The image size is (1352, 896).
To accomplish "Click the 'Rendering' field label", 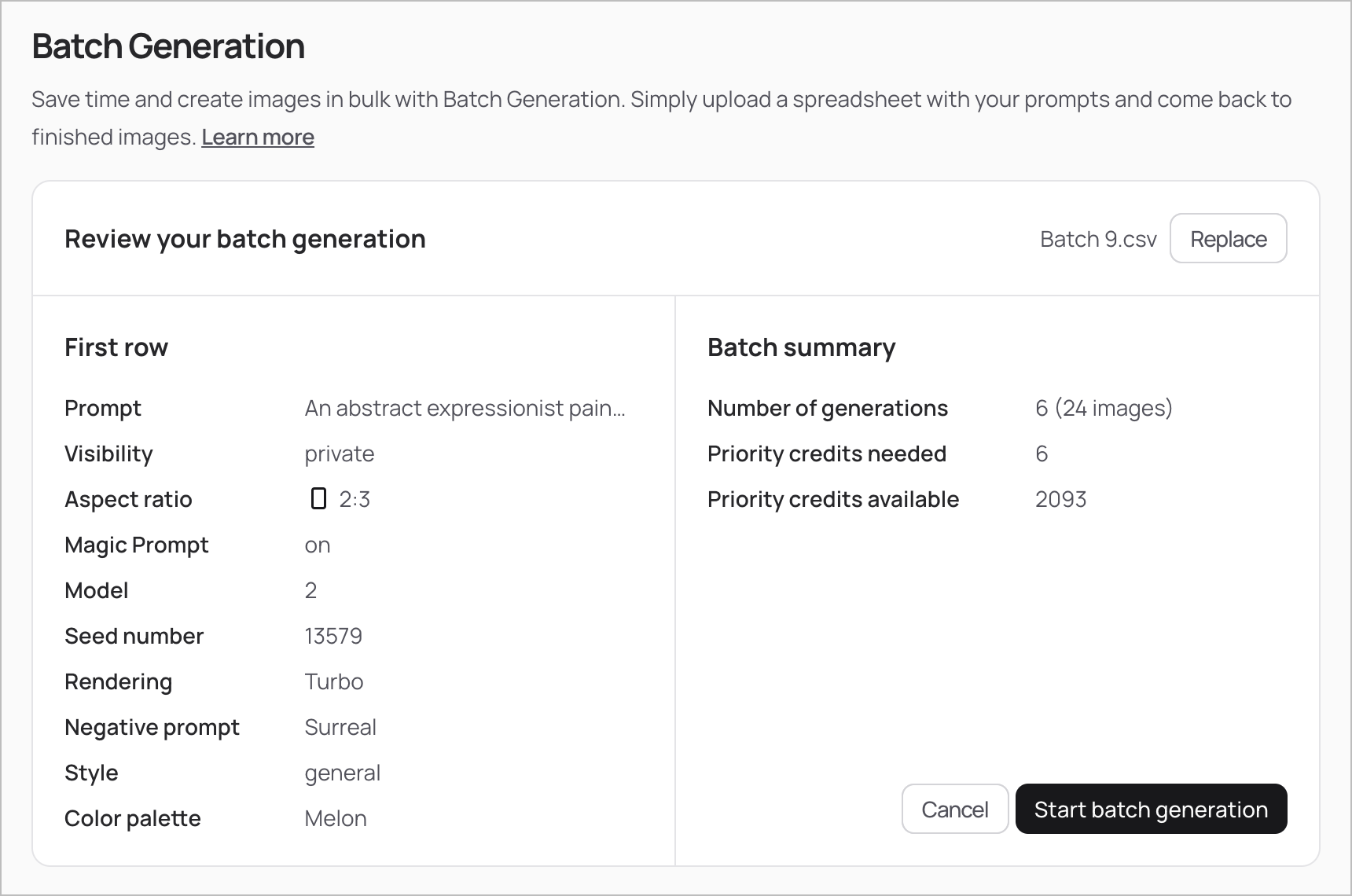I will coord(118,682).
